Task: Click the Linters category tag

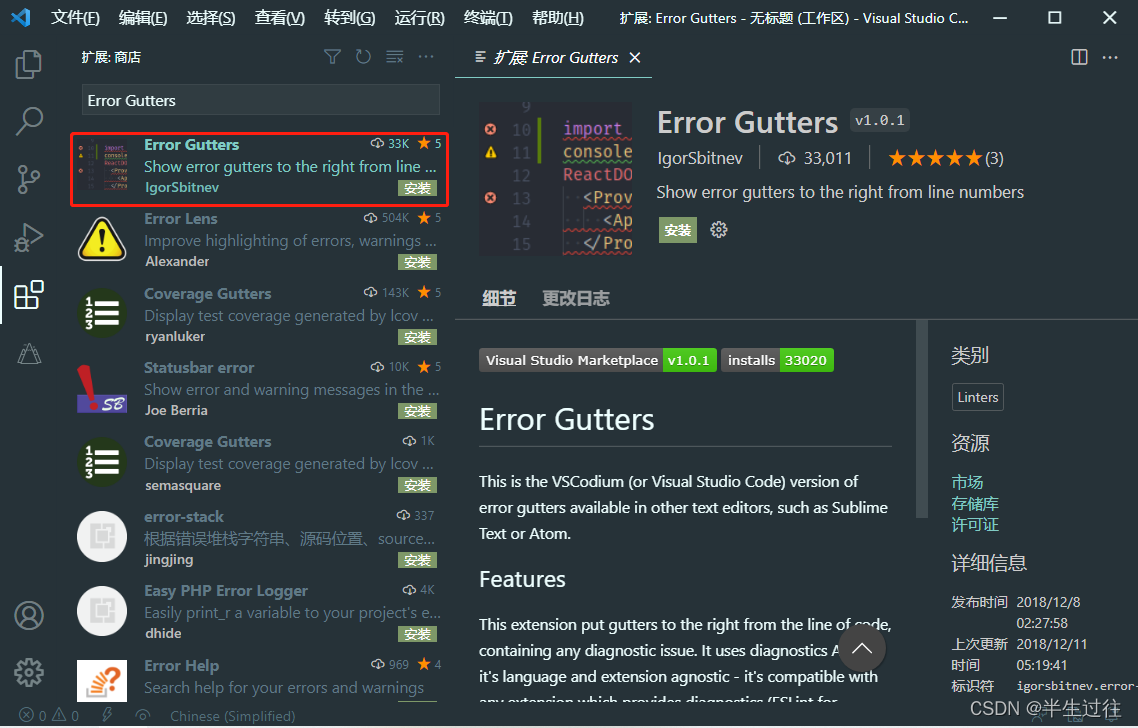Action: [x=978, y=397]
